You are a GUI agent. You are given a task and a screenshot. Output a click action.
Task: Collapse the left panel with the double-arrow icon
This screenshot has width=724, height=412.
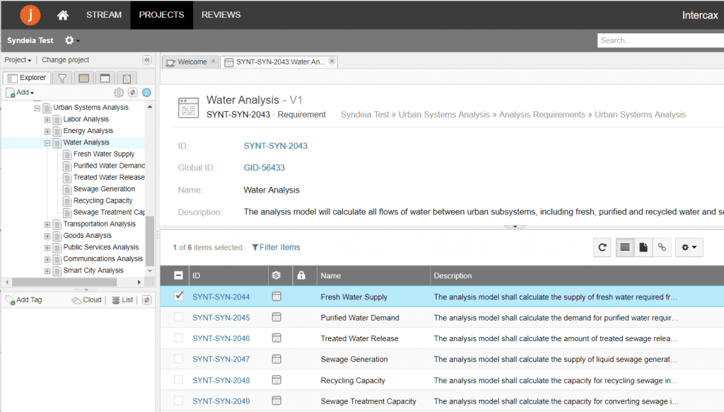point(147,60)
